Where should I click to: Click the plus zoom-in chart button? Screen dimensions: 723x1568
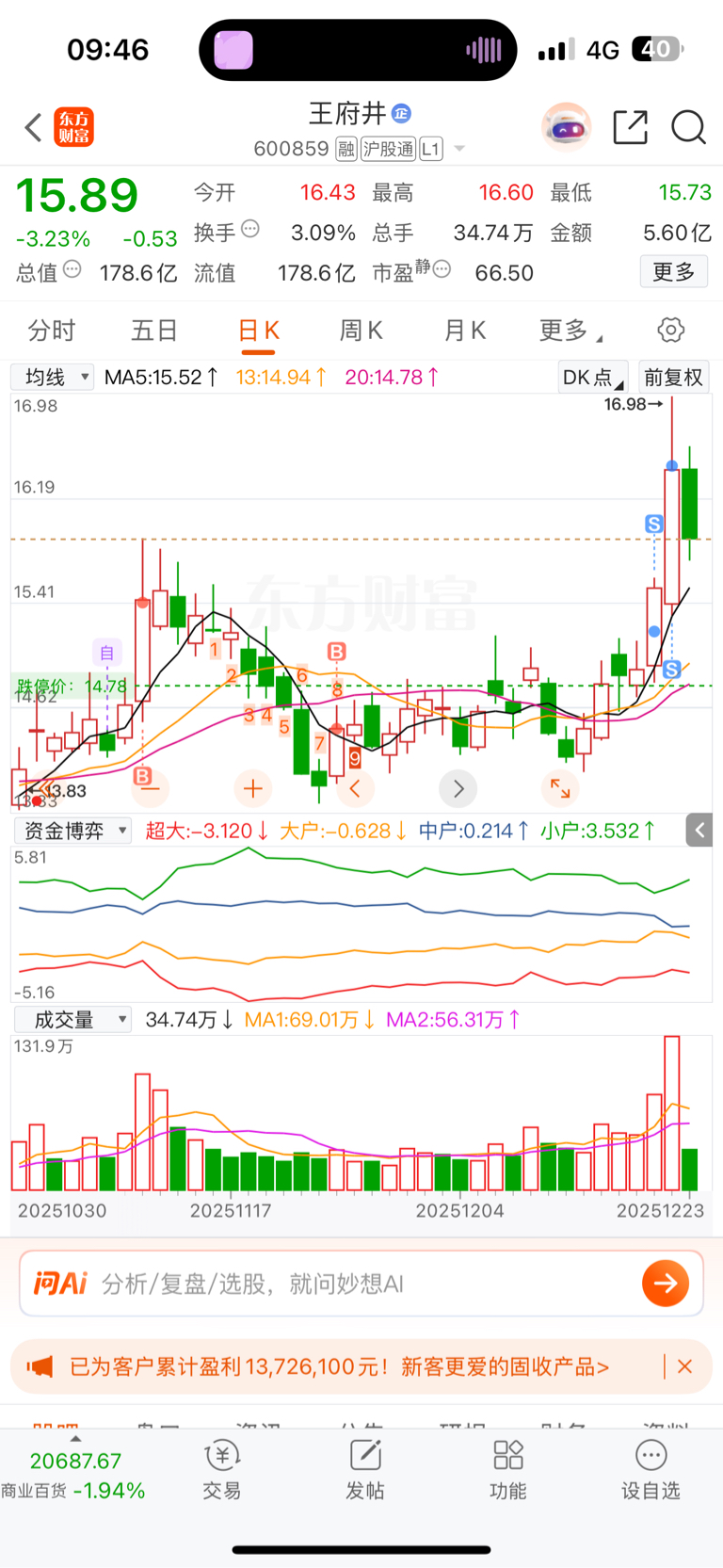[252, 788]
